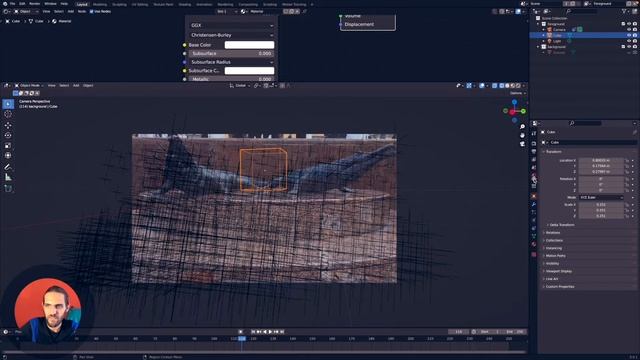Expand the Relations panel
Image resolution: width=640 pixels, height=360 pixels.
553,233
